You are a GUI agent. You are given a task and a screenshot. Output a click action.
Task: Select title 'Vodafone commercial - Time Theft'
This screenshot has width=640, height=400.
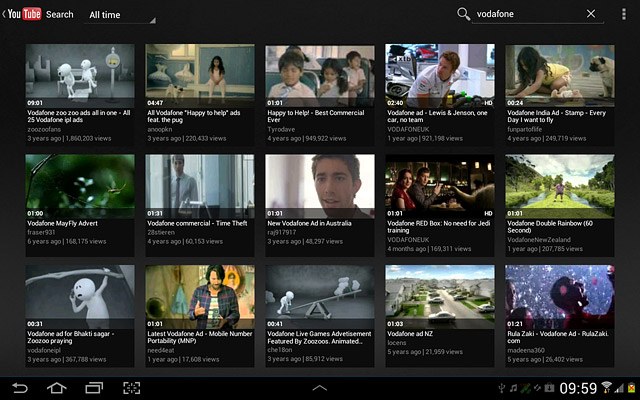click(197, 223)
